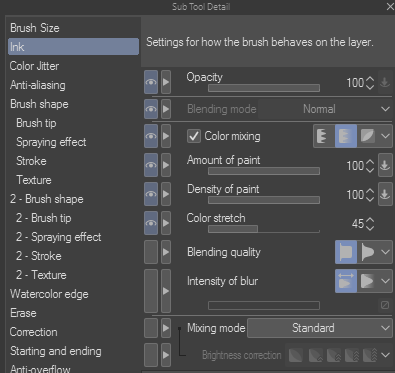395x373 pixels.
Task: Select second Blending quality icon
Action: 368,252
